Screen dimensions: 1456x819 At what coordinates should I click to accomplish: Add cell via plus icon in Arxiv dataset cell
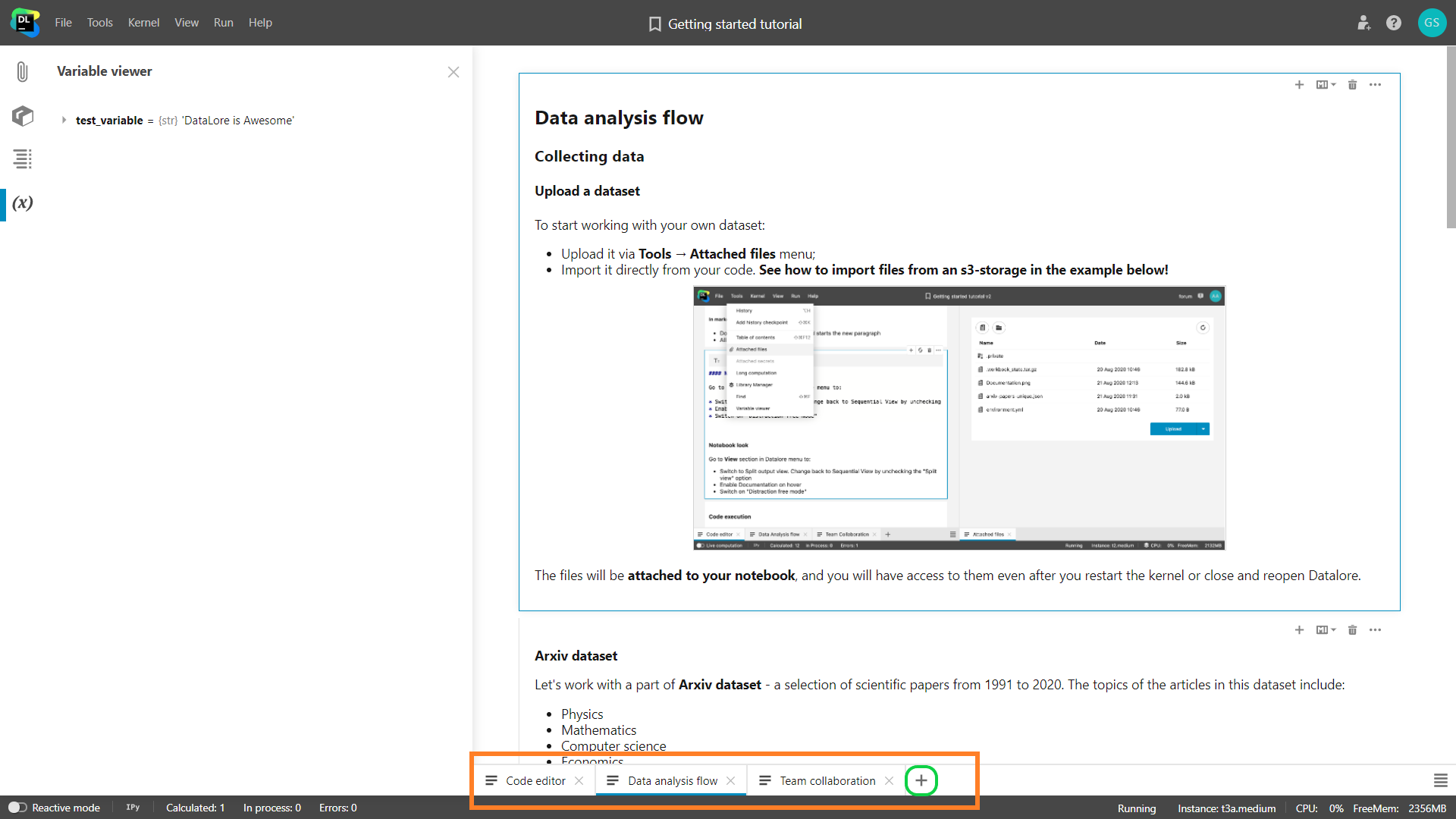pos(1299,630)
